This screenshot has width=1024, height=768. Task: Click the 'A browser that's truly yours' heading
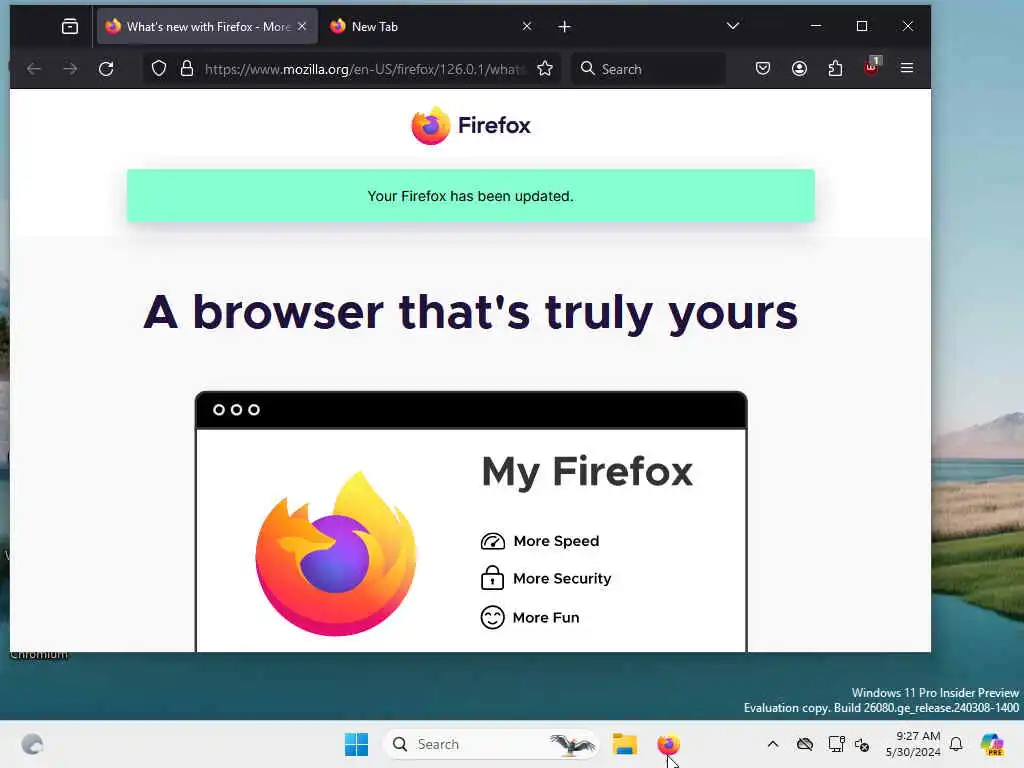471,312
